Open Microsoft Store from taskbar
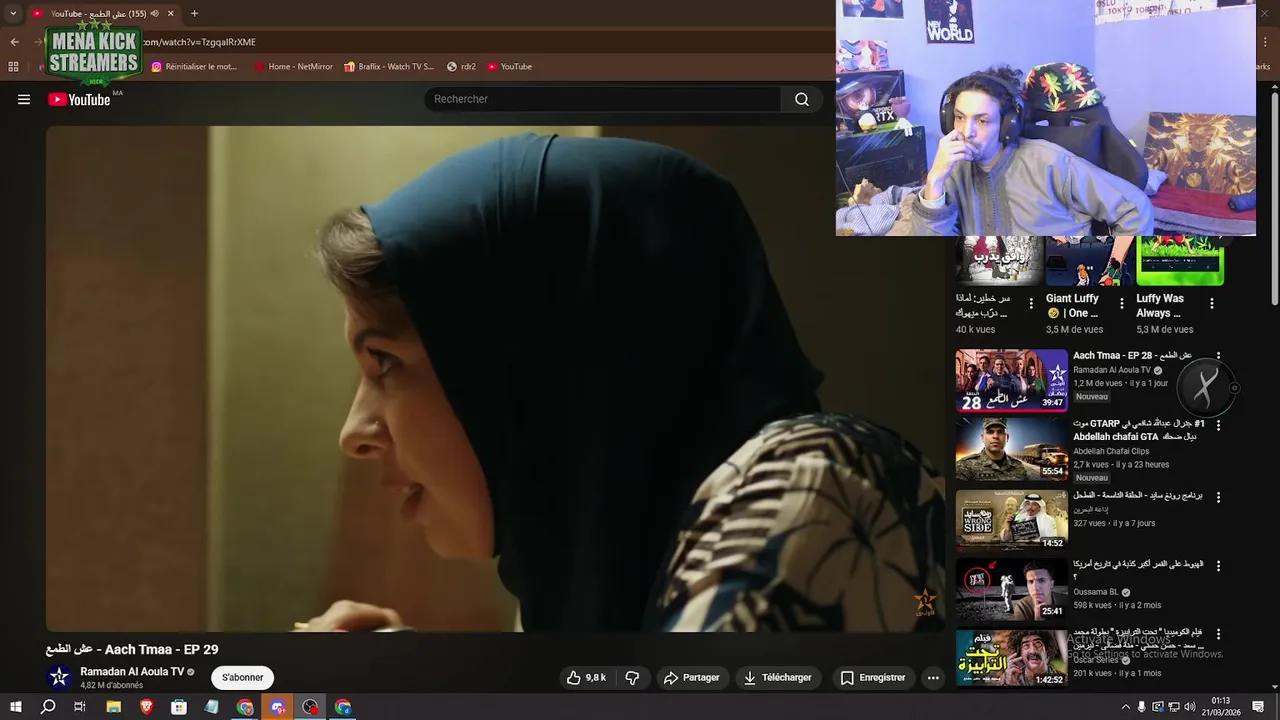Image resolution: width=1280 pixels, height=720 pixels. [179, 707]
